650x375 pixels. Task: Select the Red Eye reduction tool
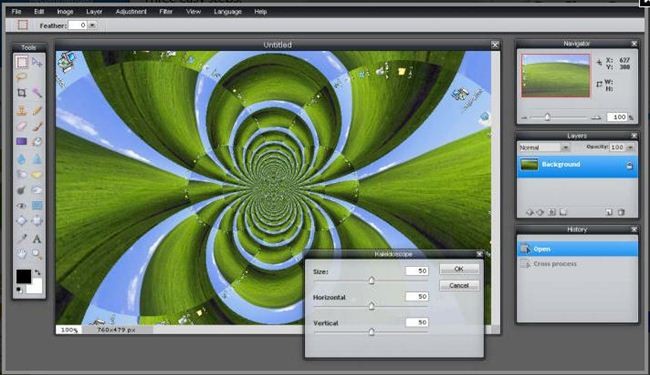click(22, 206)
